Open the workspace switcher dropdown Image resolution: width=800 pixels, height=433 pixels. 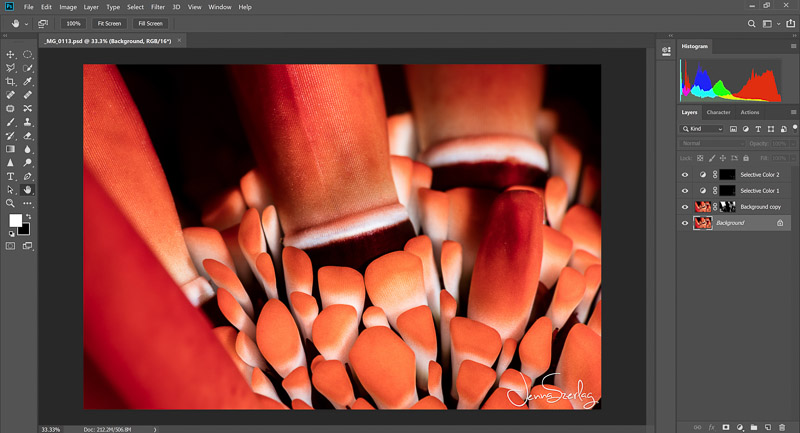coord(771,22)
